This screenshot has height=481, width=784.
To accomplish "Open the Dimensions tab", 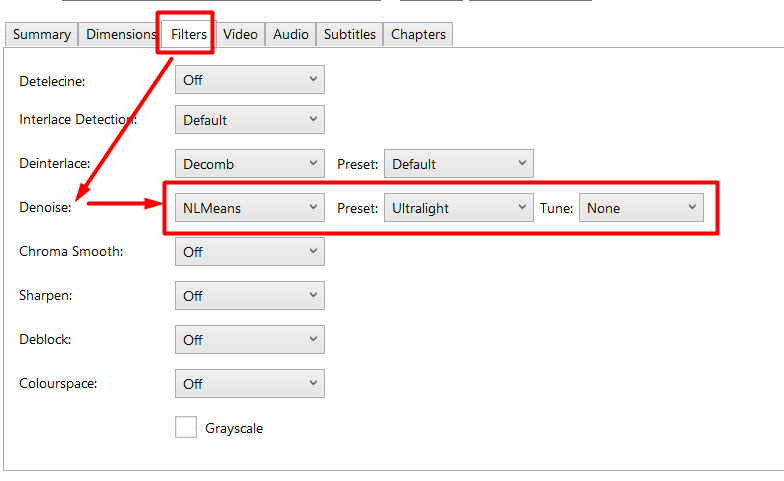I will pyautogui.click(x=120, y=34).
